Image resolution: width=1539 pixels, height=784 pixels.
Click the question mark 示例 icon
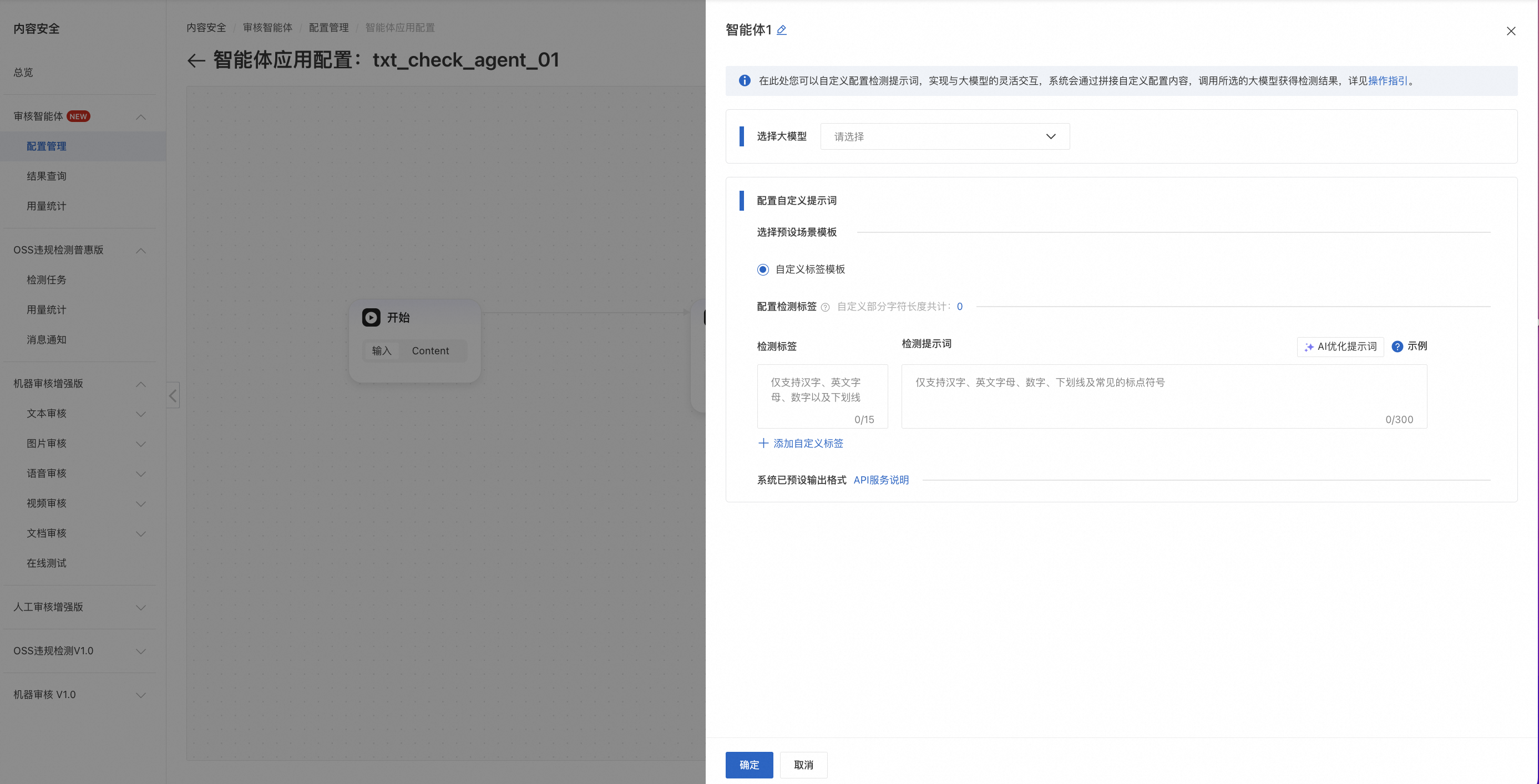(x=1397, y=347)
